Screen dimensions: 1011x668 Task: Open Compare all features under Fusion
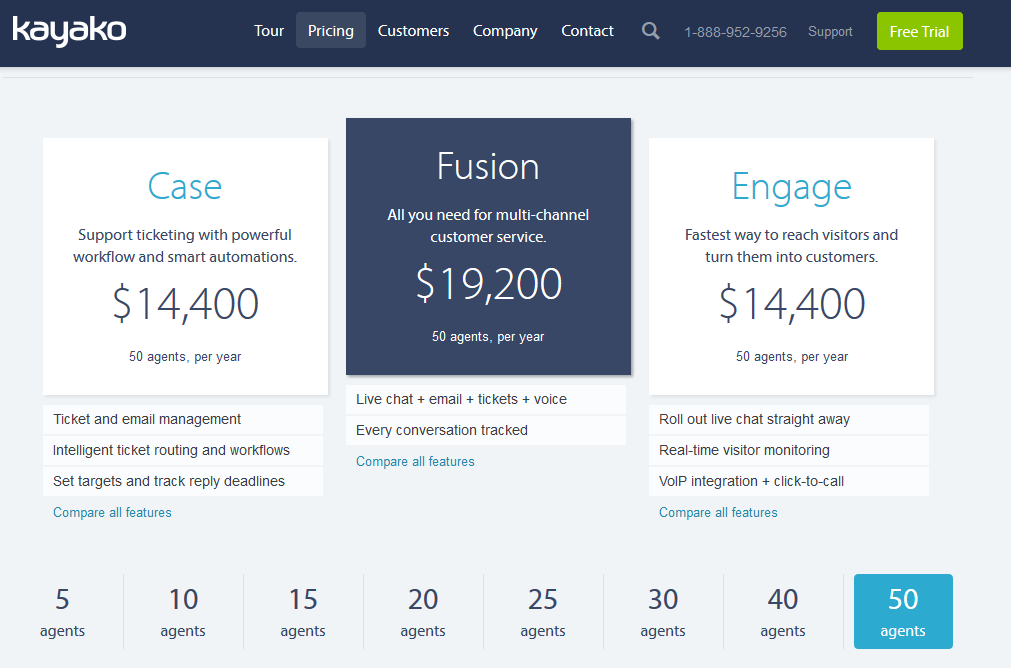(x=415, y=462)
